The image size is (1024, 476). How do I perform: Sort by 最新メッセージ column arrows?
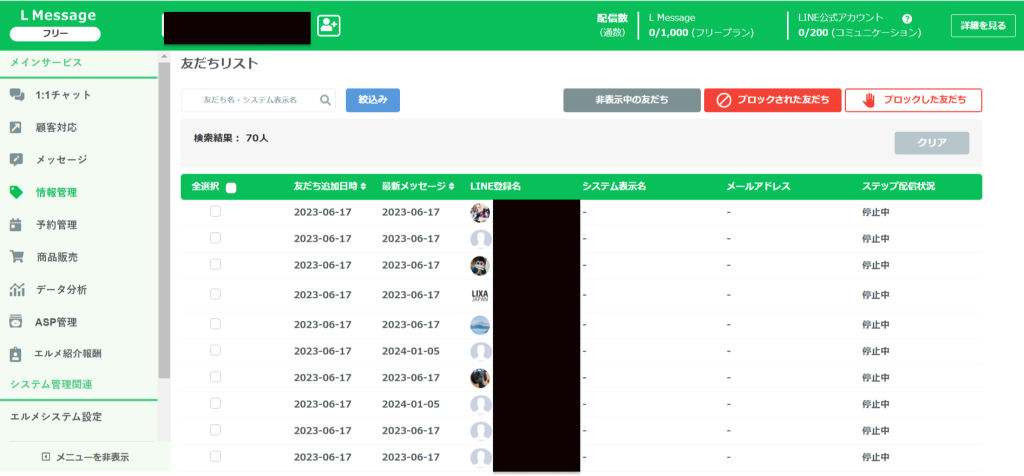pyautogui.click(x=450, y=186)
